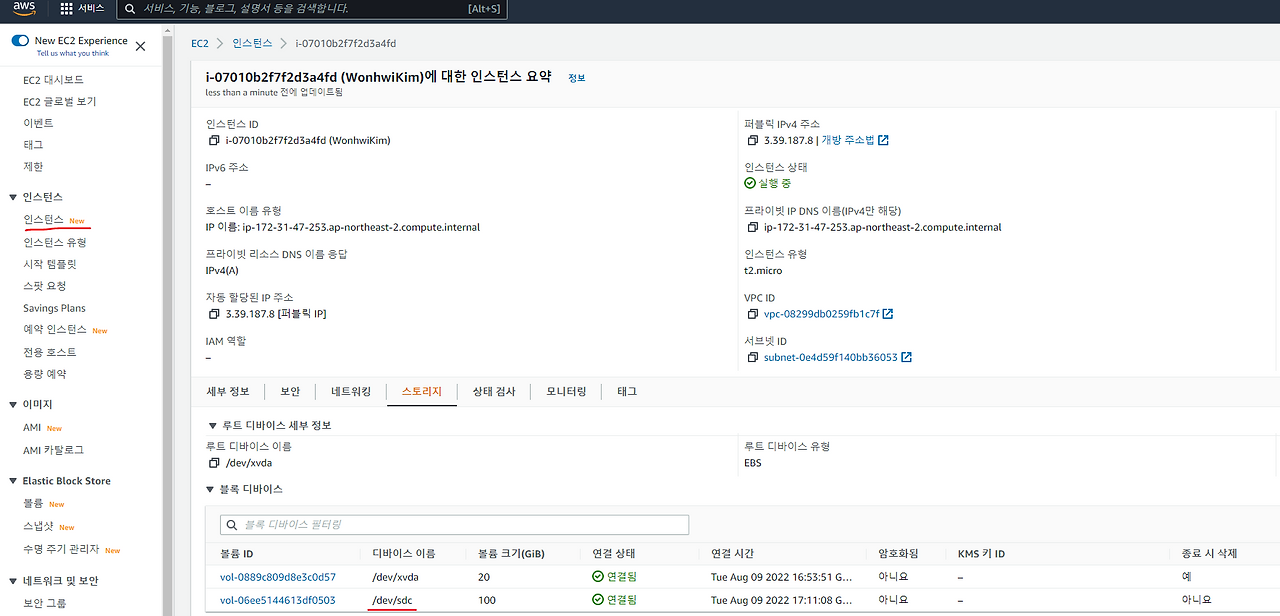Open the 세부 정보 tab

(228, 392)
